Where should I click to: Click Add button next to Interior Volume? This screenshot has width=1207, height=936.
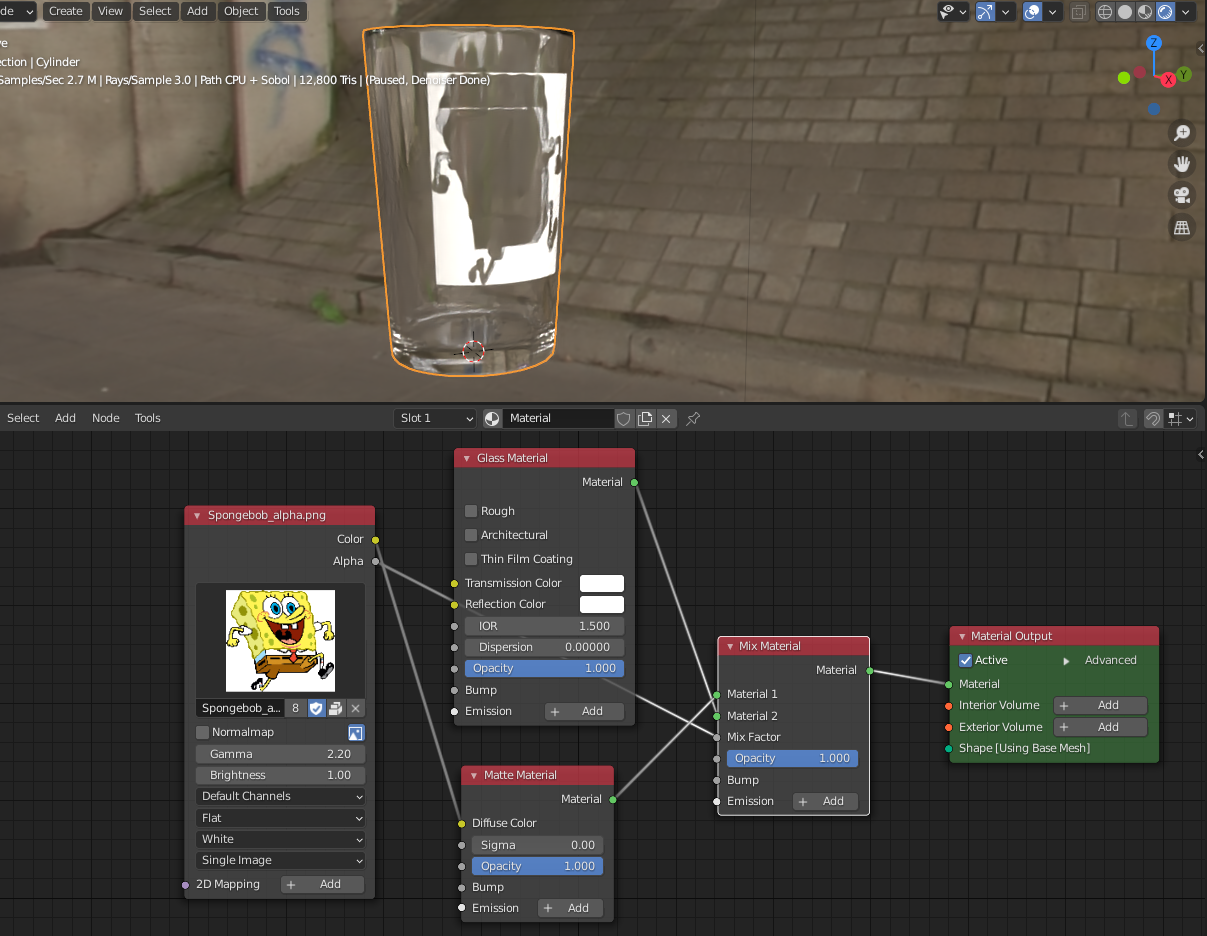coord(1099,705)
